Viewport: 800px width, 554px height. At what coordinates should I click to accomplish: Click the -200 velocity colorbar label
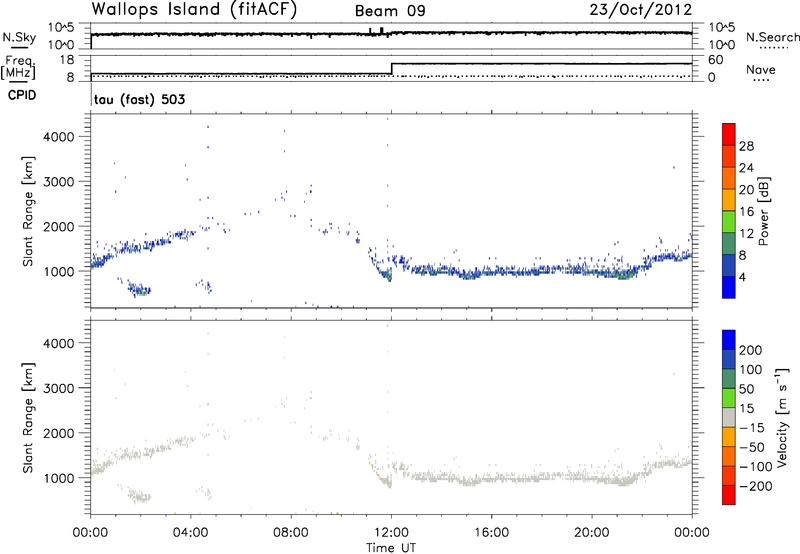[x=756, y=486]
